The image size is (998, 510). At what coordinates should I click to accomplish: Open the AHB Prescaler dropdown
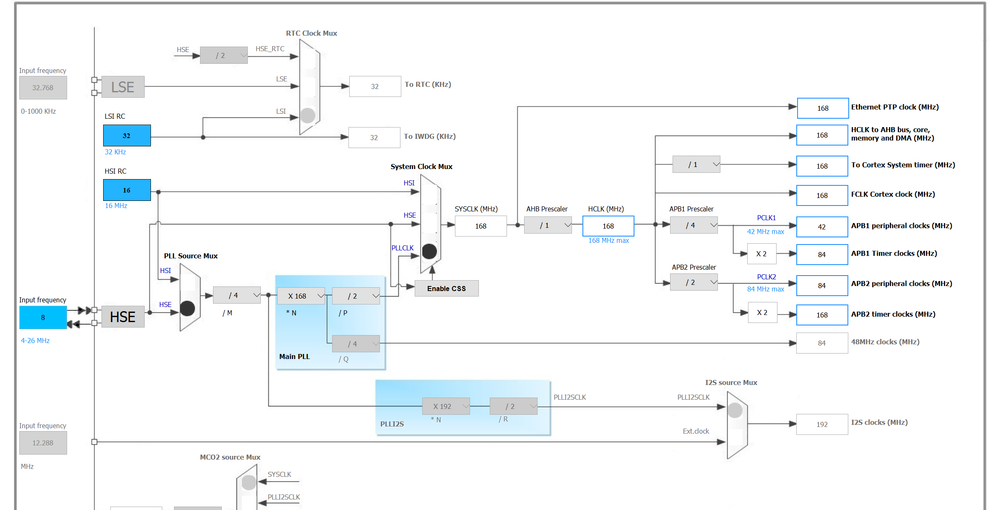click(548, 225)
